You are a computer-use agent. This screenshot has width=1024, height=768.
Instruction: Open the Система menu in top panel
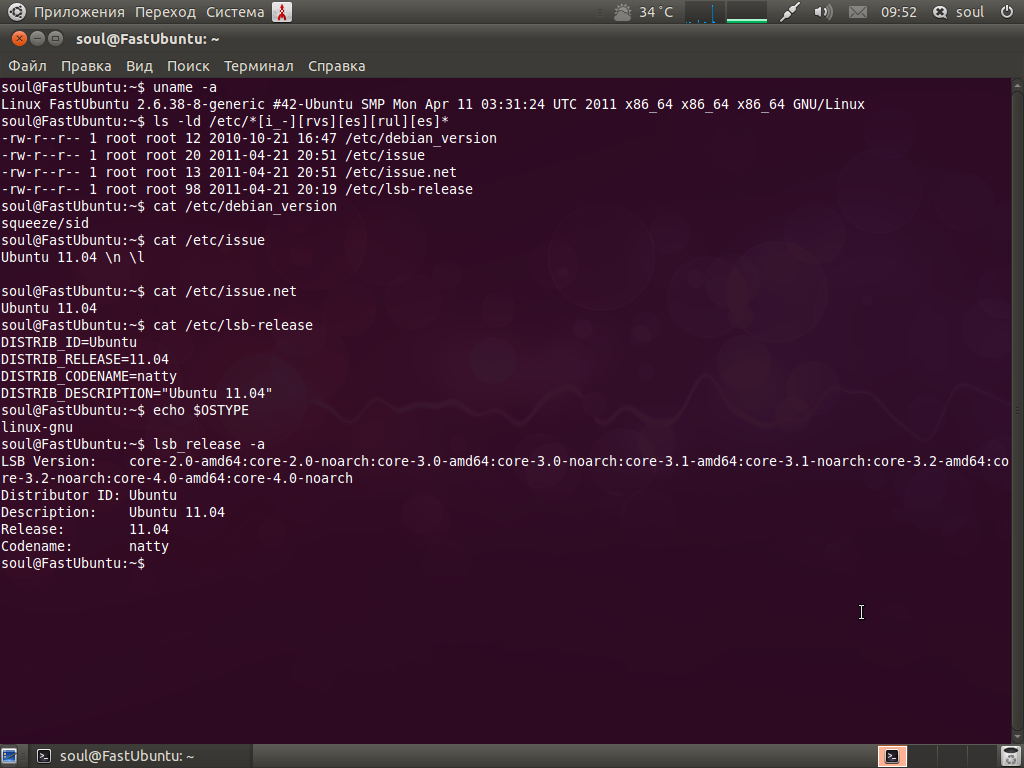point(235,12)
